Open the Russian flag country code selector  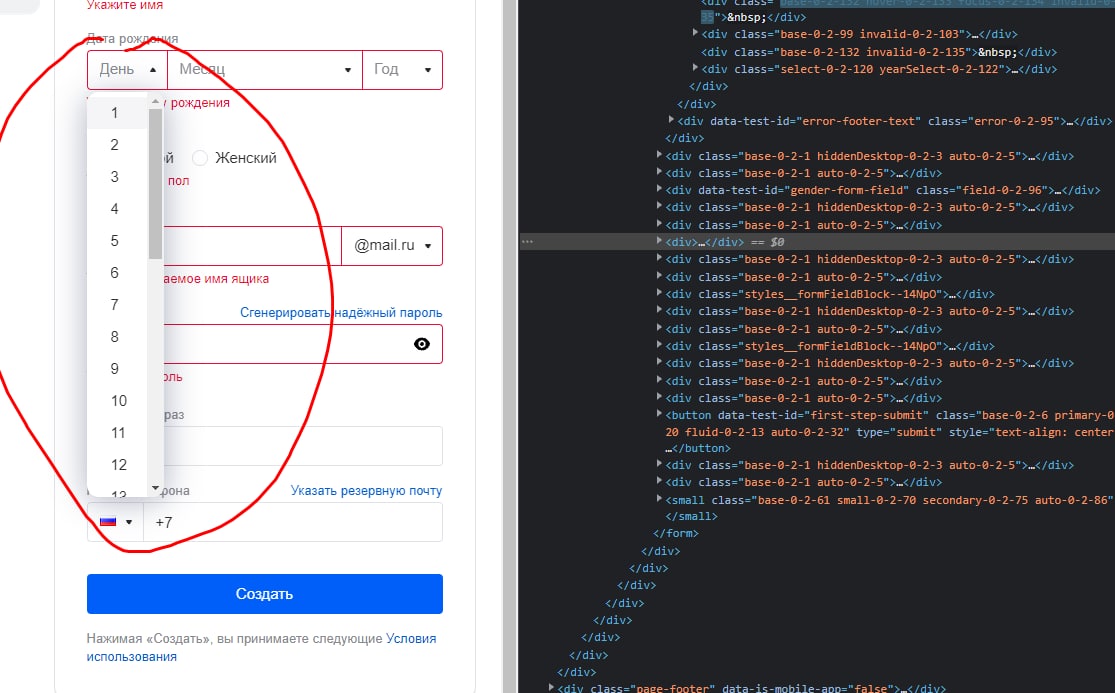(x=116, y=522)
